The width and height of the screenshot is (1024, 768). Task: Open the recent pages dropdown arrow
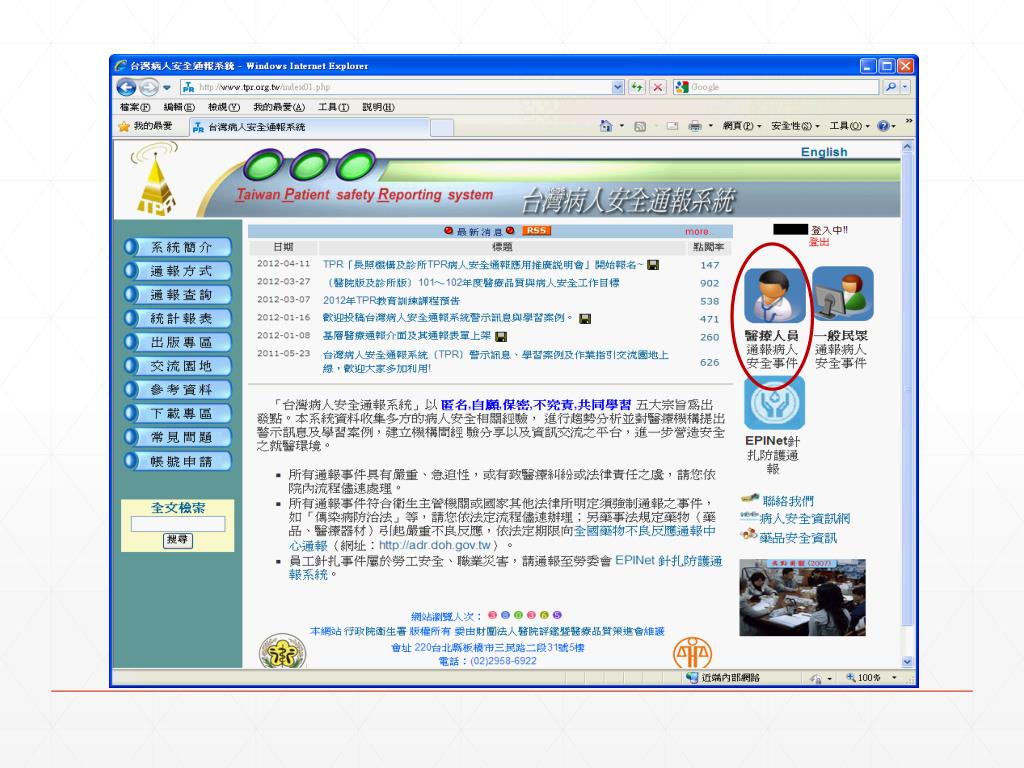click(x=167, y=88)
